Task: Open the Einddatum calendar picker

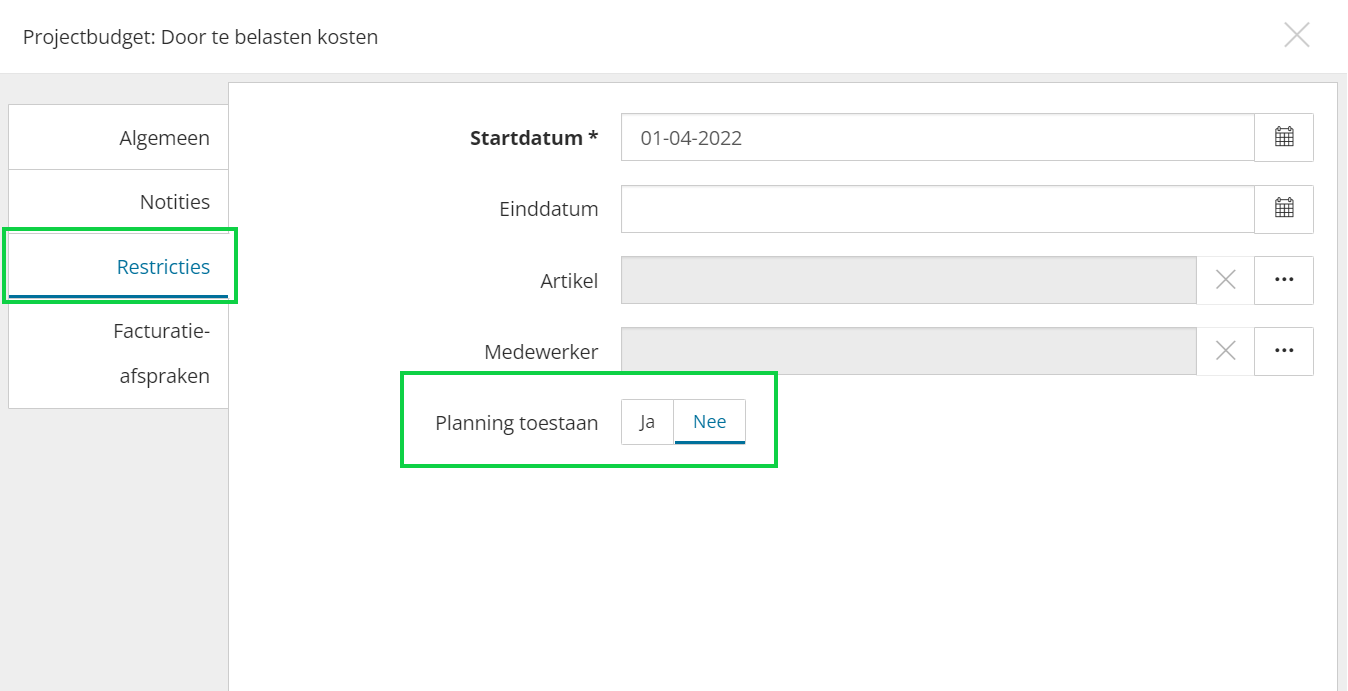Action: 1284,208
